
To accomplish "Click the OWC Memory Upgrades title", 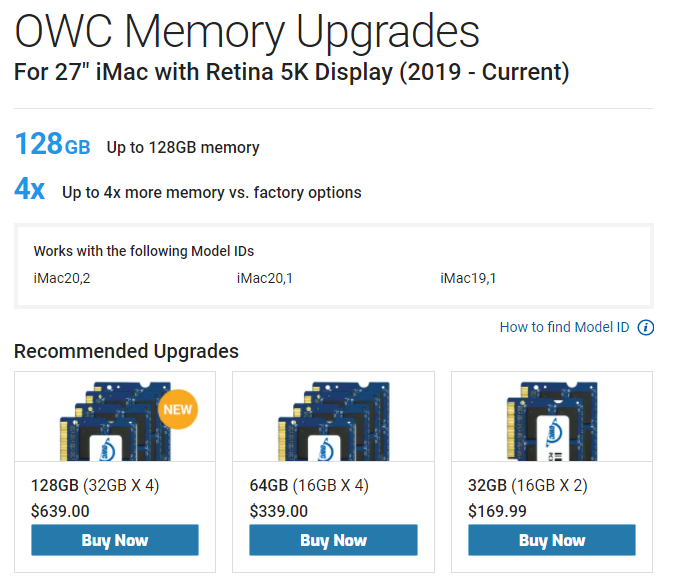I will pos(246,31).
